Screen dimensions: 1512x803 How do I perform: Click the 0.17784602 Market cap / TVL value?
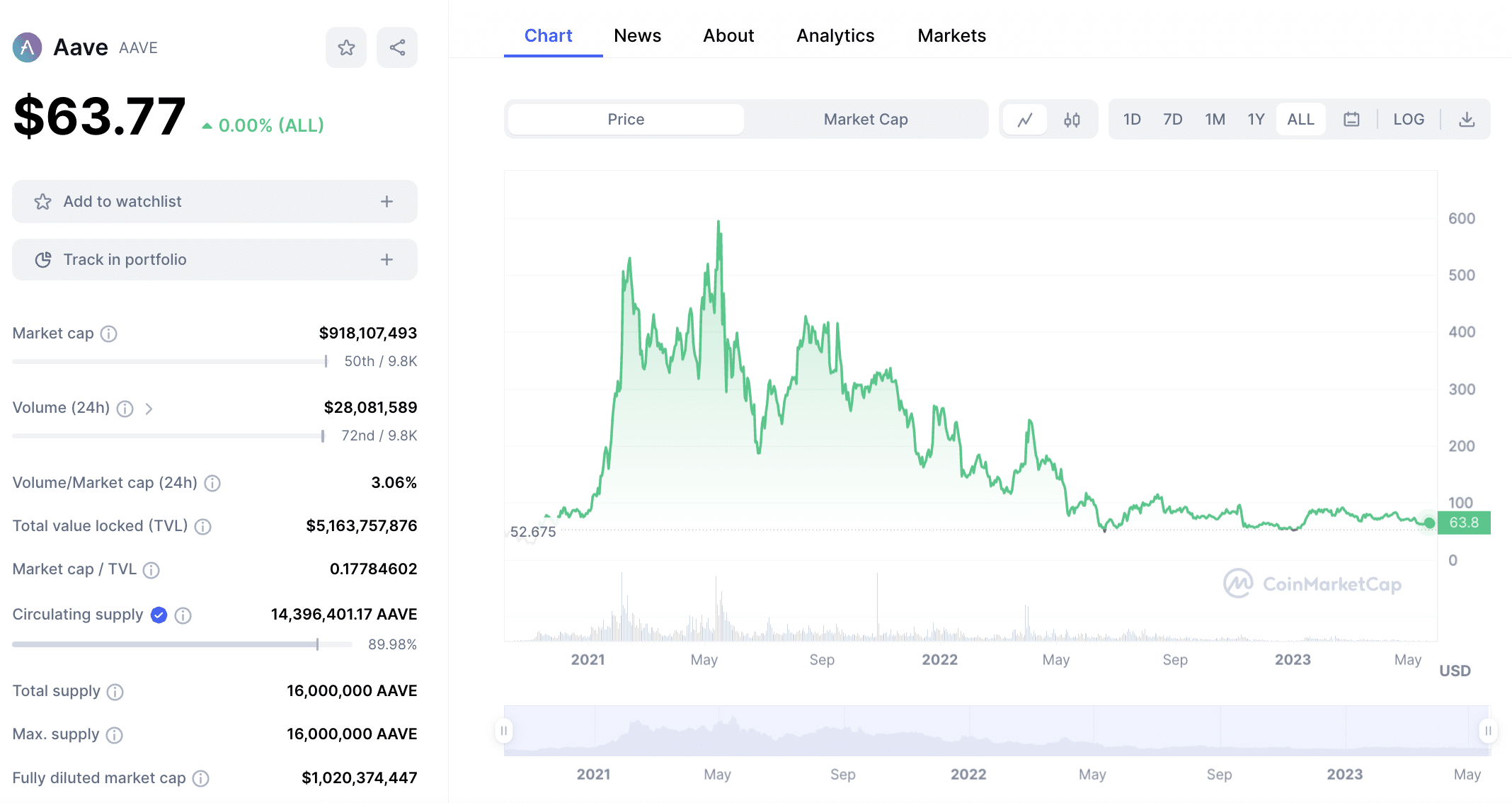[374, 569]
